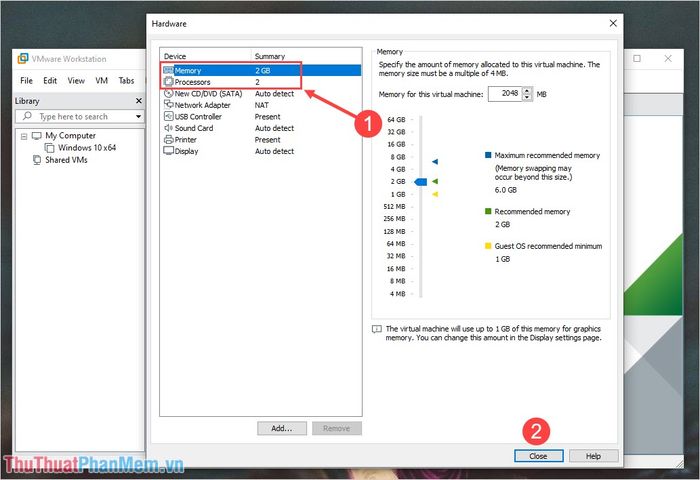Select the Sound Card row
This screenshot has height=480, width=700.
(261, 128)
